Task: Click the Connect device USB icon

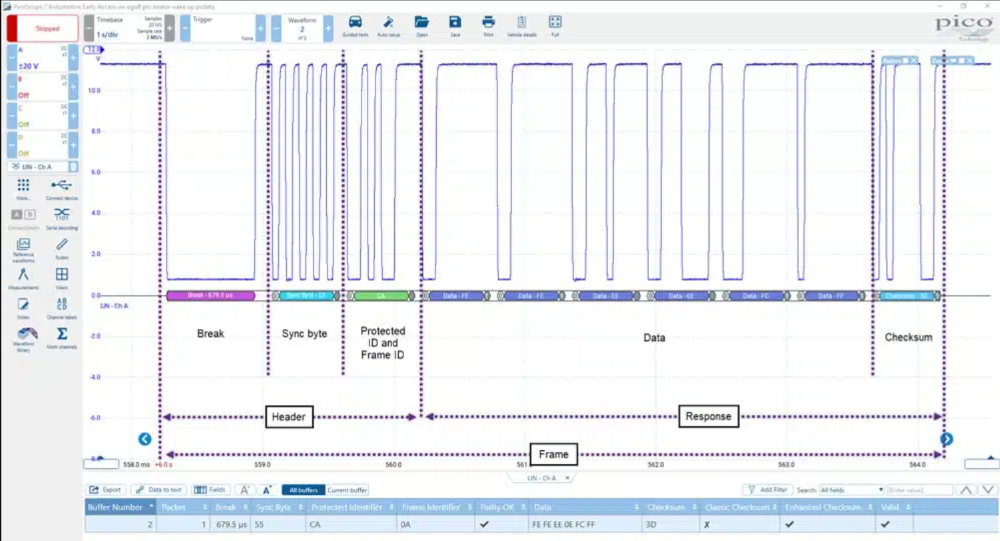Action: pos(62,188)
